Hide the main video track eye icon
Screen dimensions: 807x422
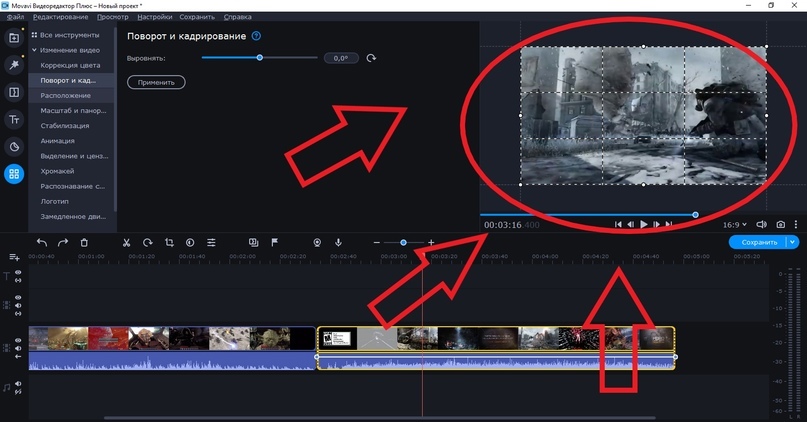18,340
